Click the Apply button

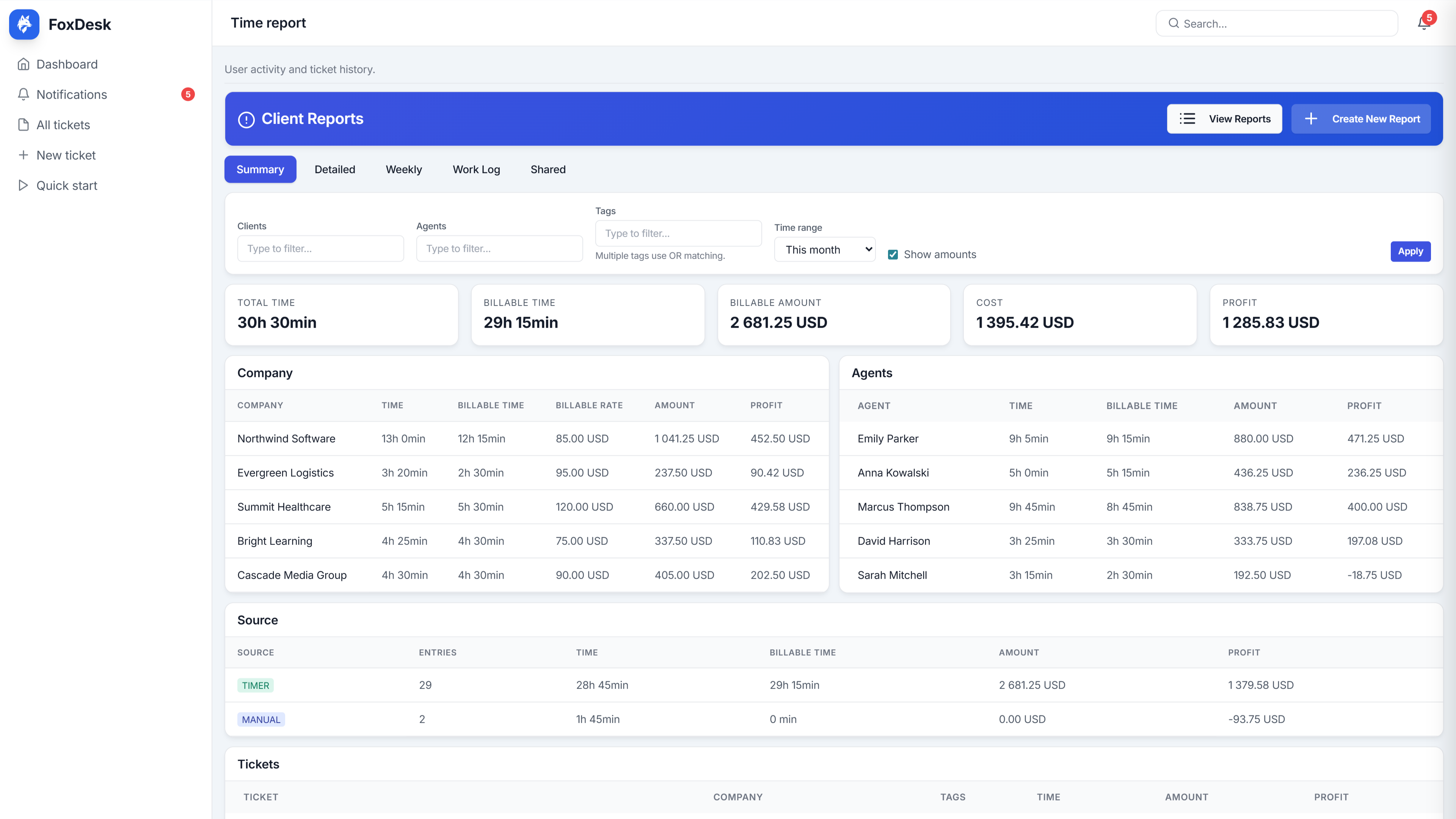[1410, 251]
